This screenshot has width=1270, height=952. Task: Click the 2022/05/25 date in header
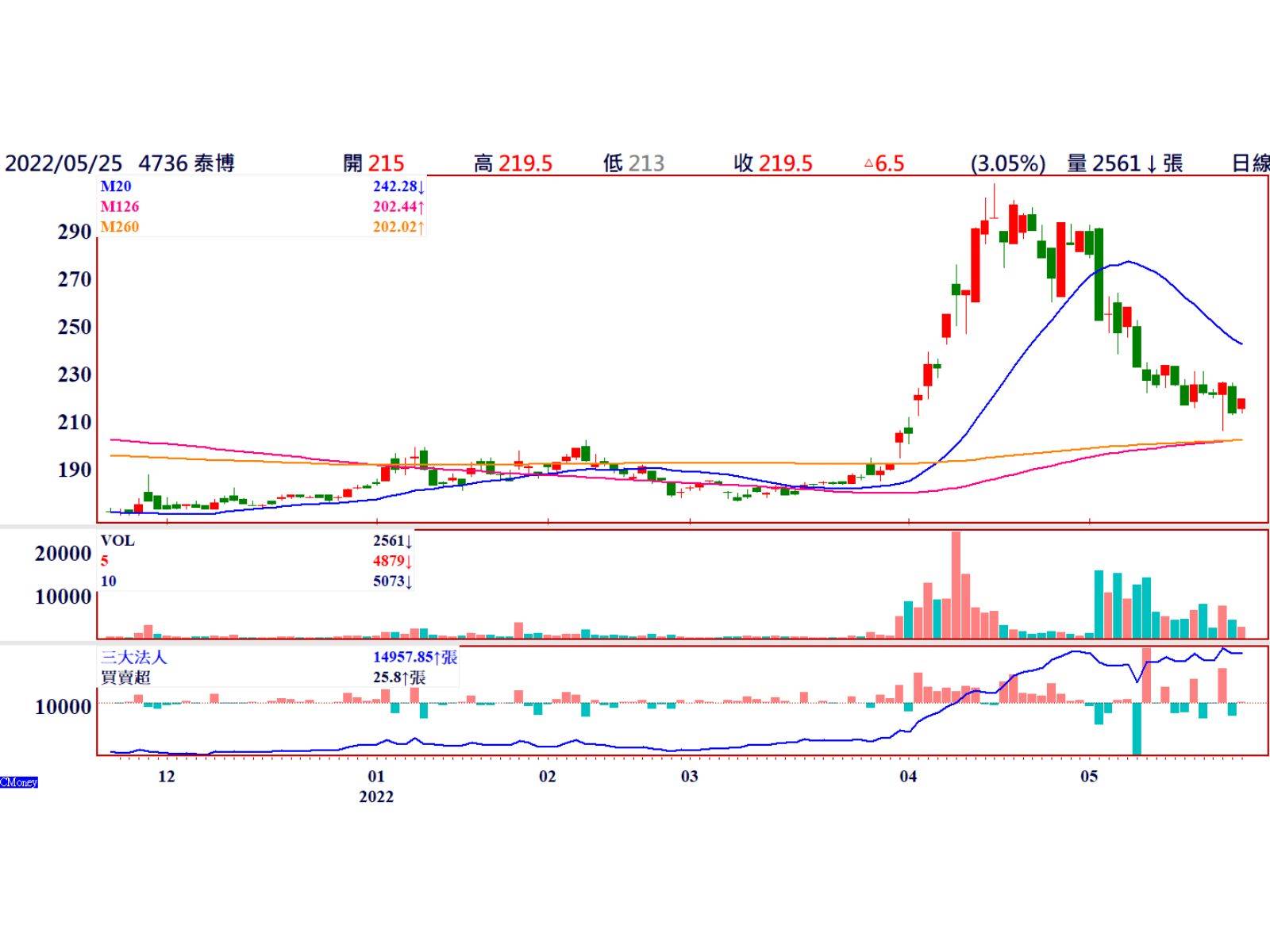click(x=63, y=163)
